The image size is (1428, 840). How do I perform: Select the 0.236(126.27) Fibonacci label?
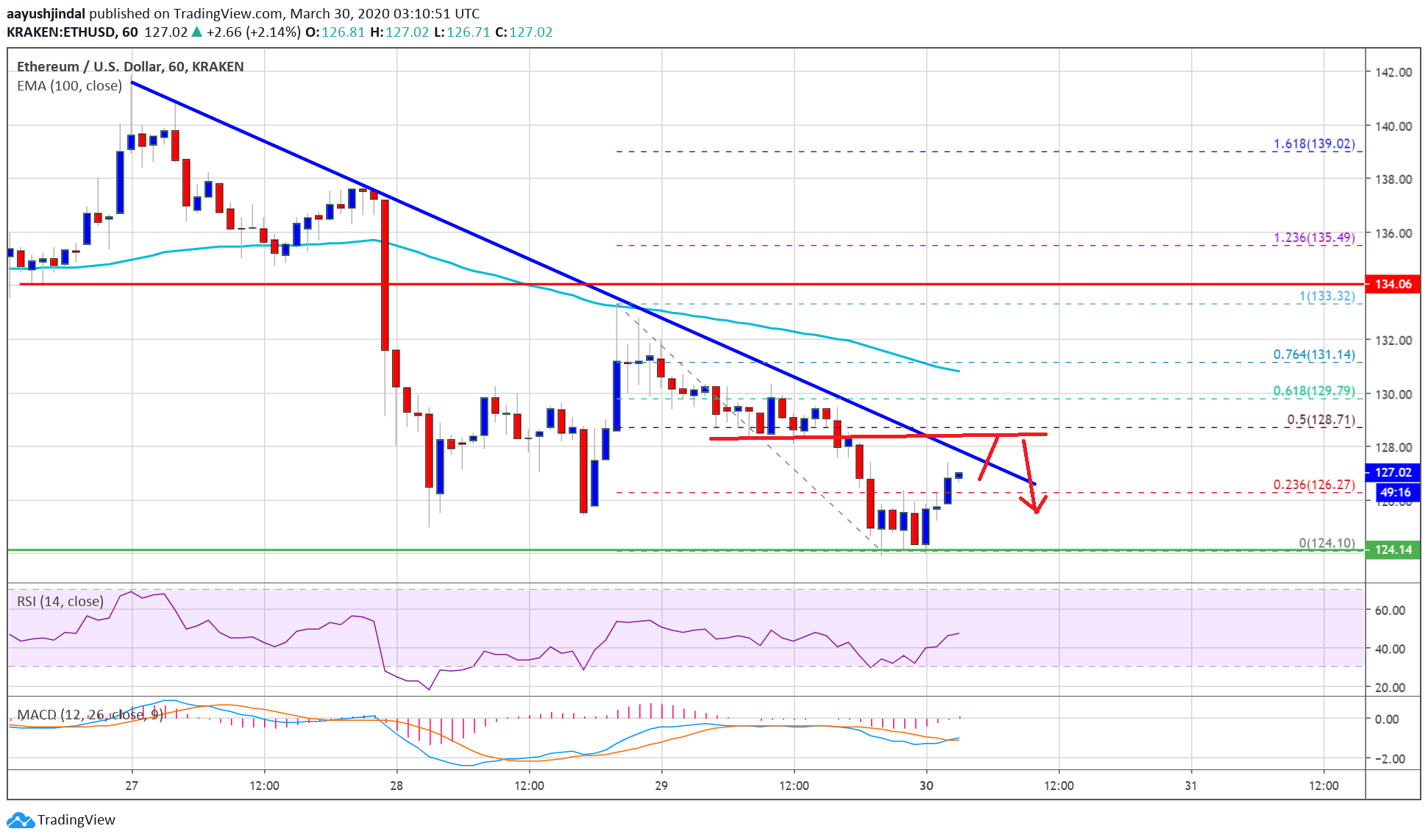[x=1314, y=484]
